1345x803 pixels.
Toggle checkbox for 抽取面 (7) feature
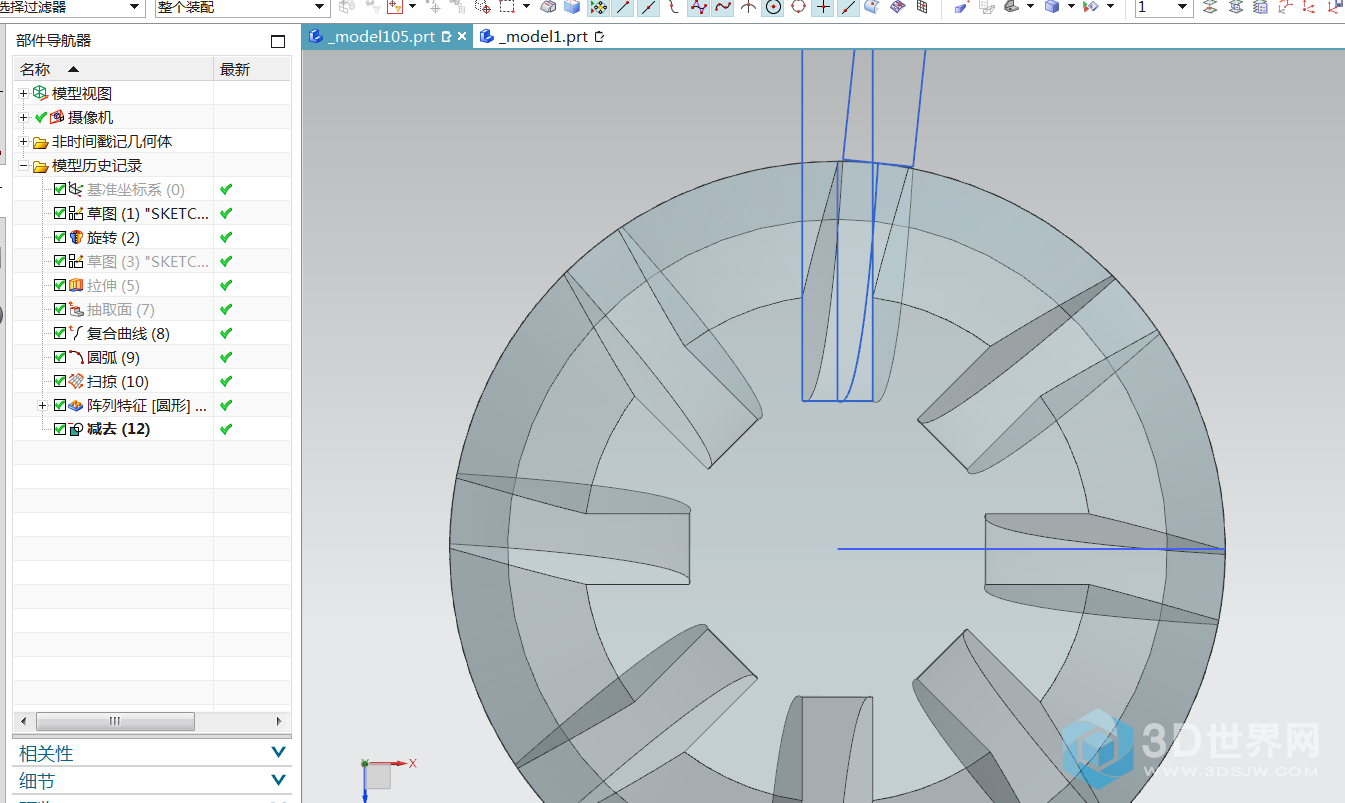[x=60, y=309]
